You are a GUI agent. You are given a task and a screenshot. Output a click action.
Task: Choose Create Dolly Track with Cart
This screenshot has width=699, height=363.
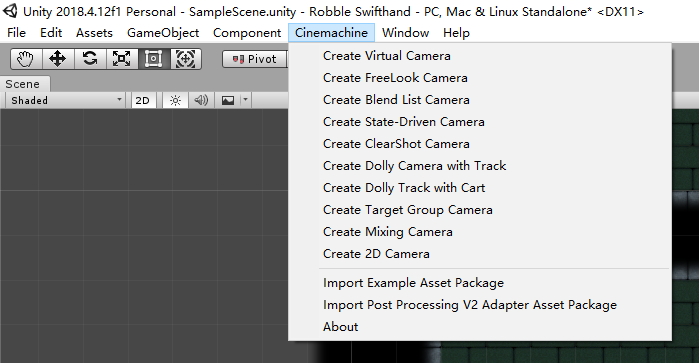point(480,188)
